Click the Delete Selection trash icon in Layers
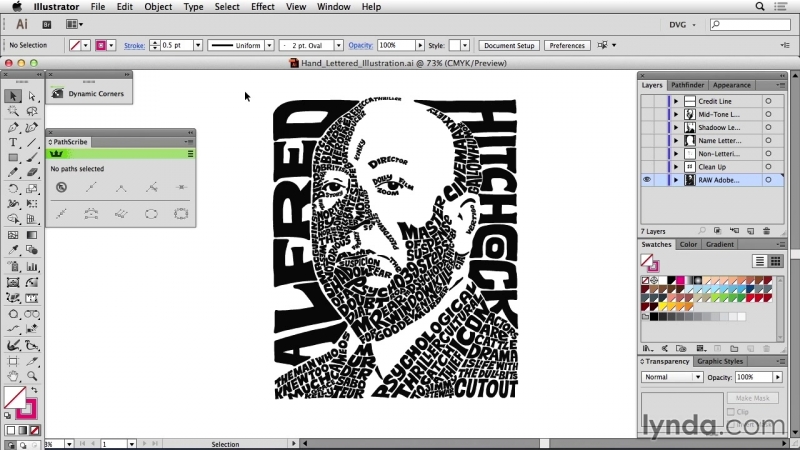Viewport: 800px width, 450px height. 766,231
